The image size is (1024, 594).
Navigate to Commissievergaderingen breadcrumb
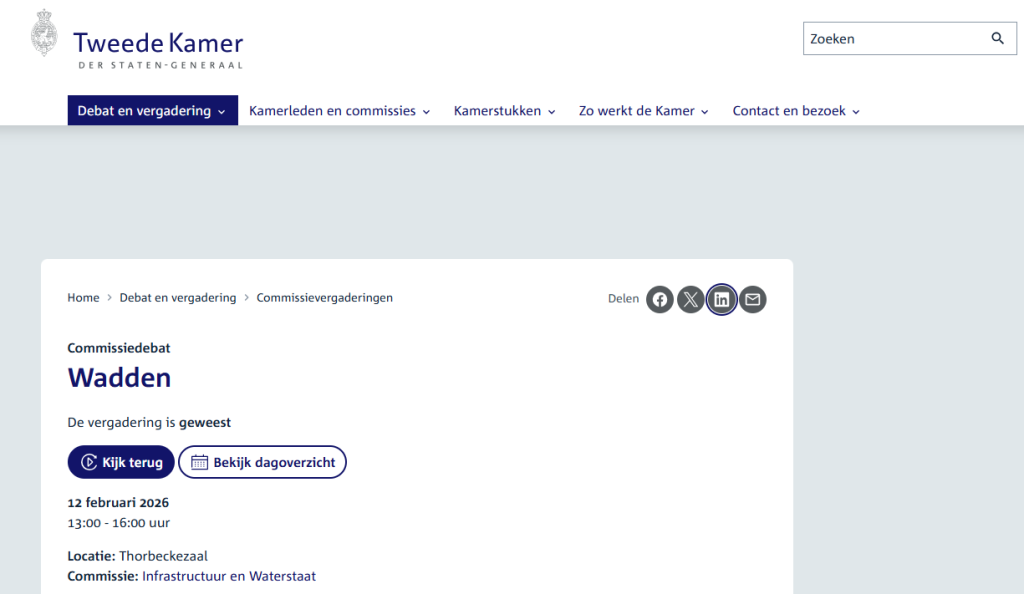(324, 298)
